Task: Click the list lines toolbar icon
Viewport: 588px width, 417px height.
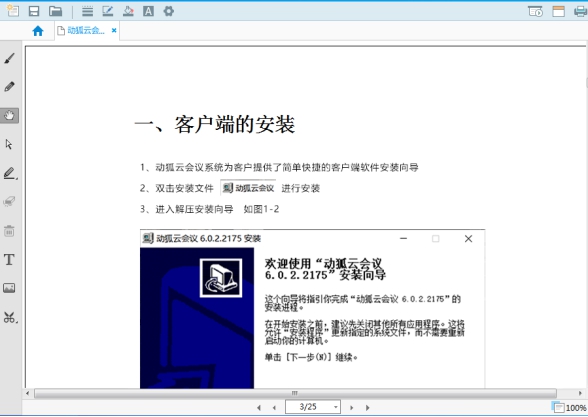Action: [x=87, y=11]
